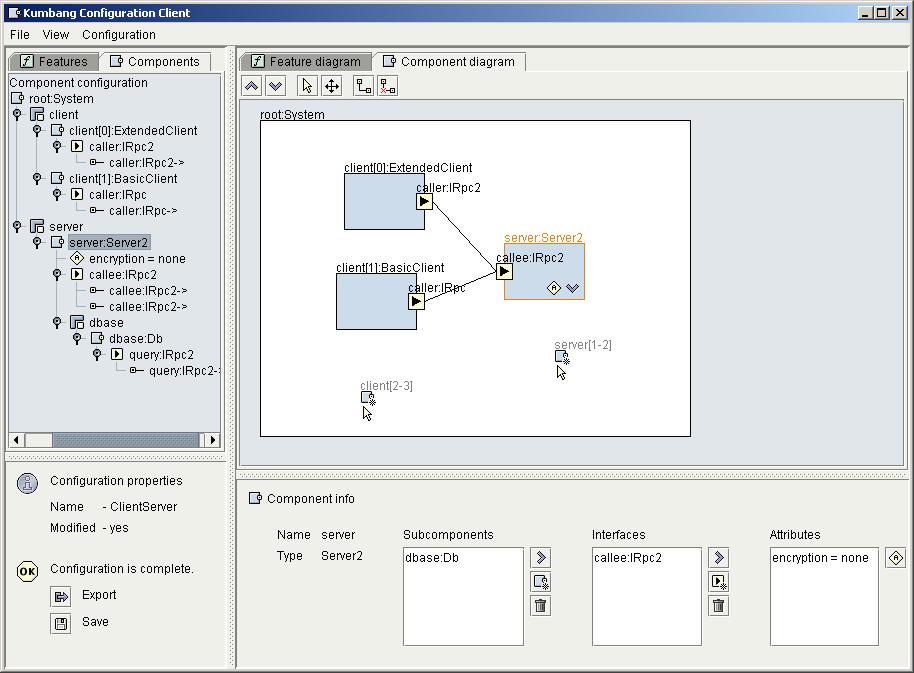Select server:Server2 box in diagram
Screen dimensions: 914x673
(544, 272)
